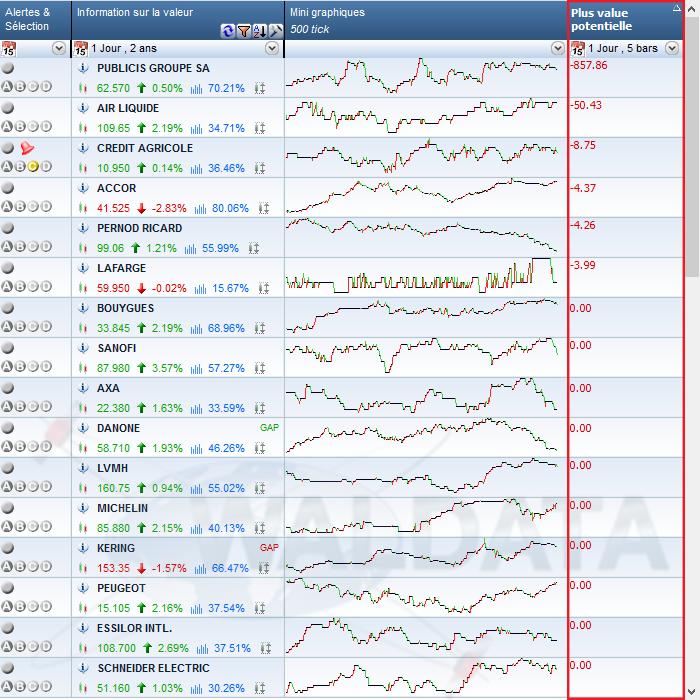700x700 pixels.
Task: Open the Mini graphiques dropdown arrow
Action: [558, 48]
